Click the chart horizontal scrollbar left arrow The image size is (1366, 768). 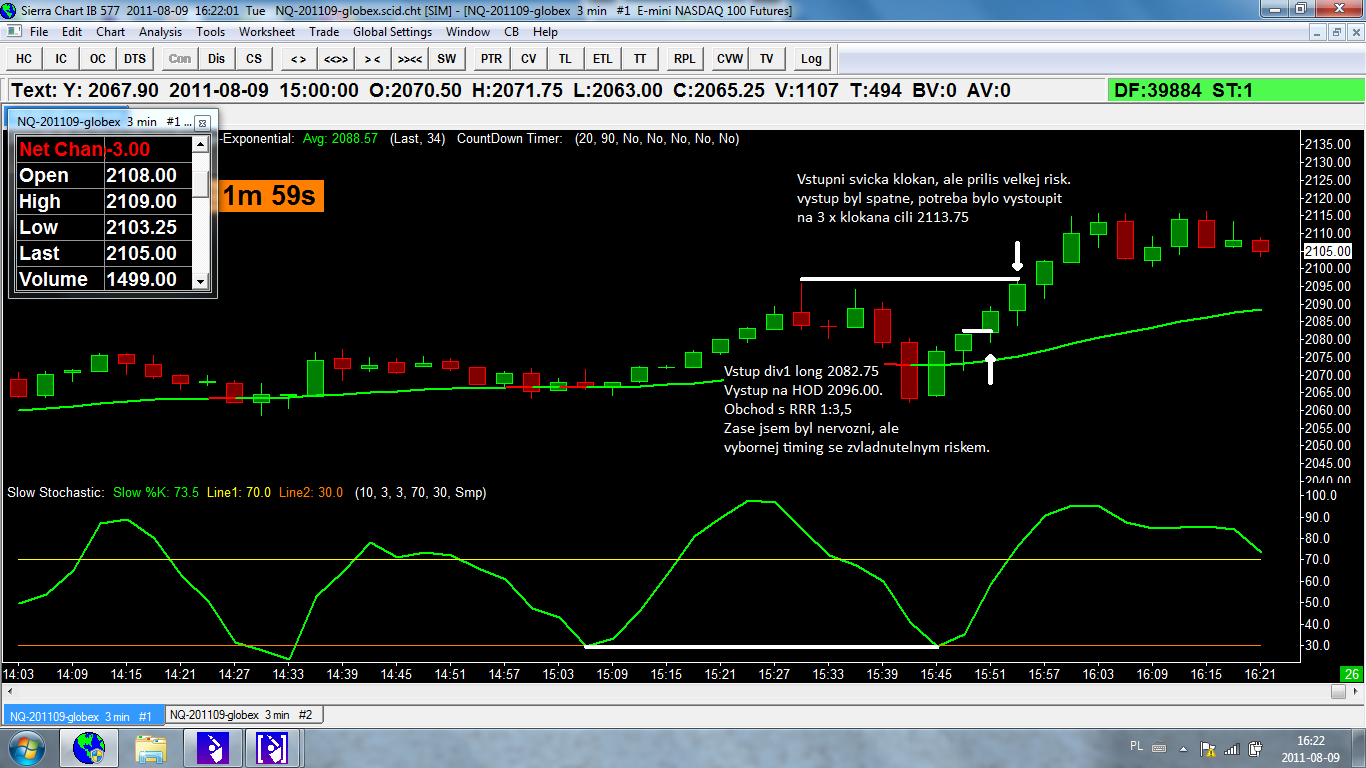[x=9, y=691]
